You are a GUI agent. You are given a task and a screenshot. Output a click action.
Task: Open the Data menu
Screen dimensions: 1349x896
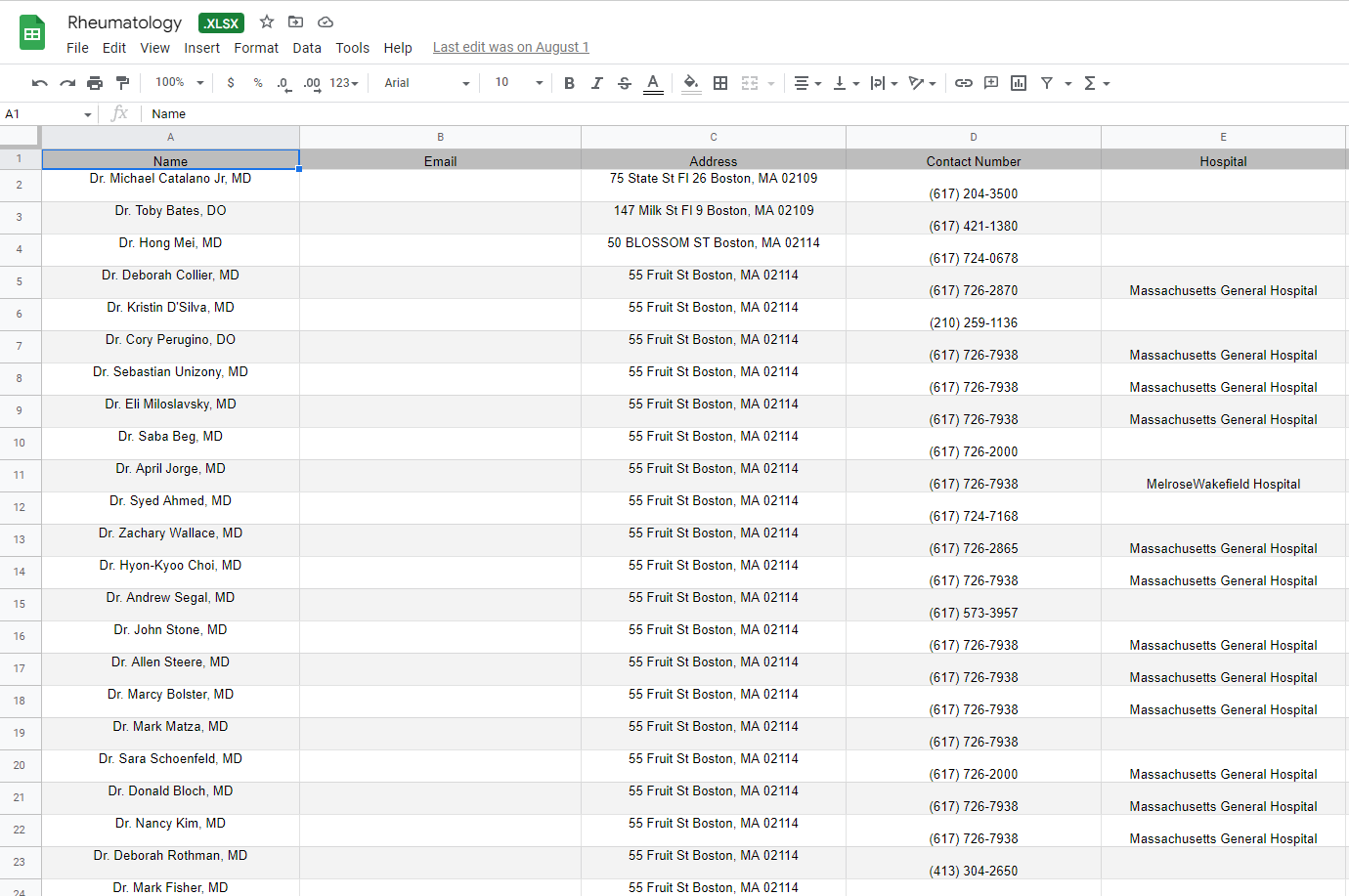(x=307, y=48)
